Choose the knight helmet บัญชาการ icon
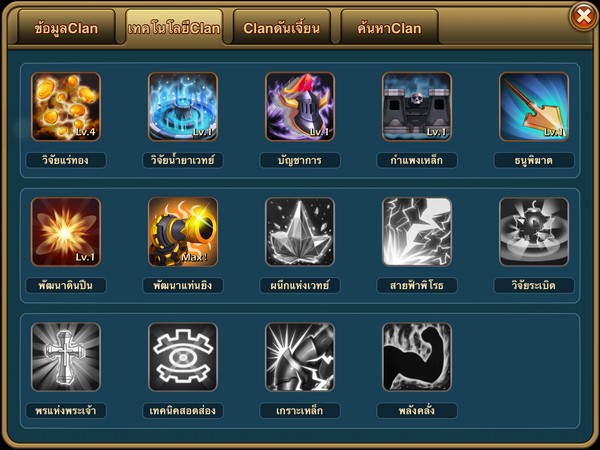Screen dimensions: 600x450 pyautogui.click(x=300, y=106)
